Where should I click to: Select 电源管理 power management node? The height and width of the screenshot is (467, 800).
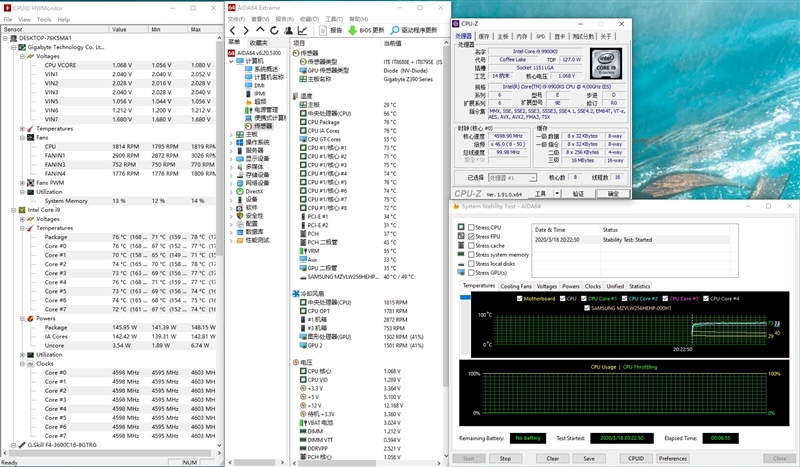tap(266, 110)
